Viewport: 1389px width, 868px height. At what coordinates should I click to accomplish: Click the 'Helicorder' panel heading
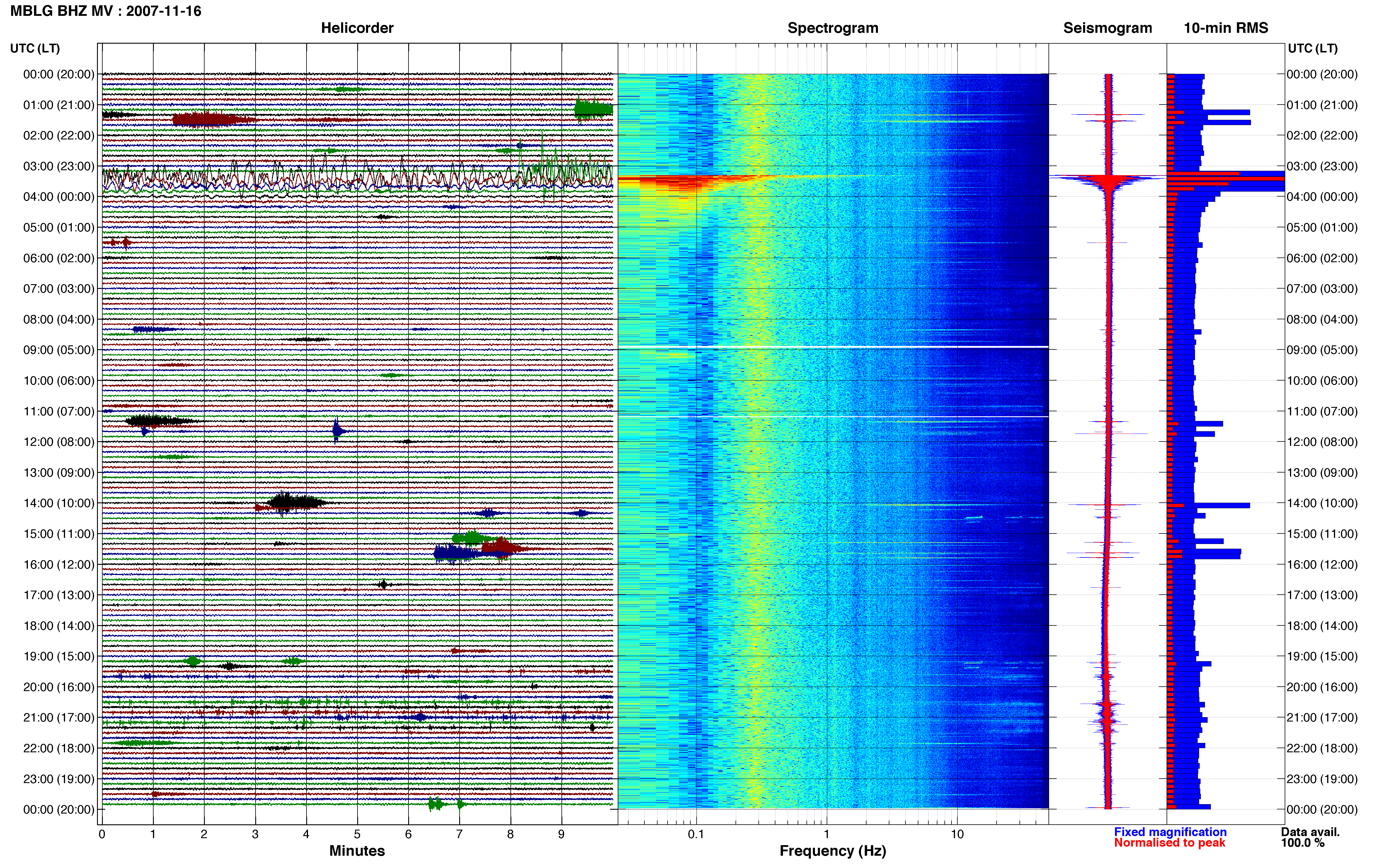(357, 28)
